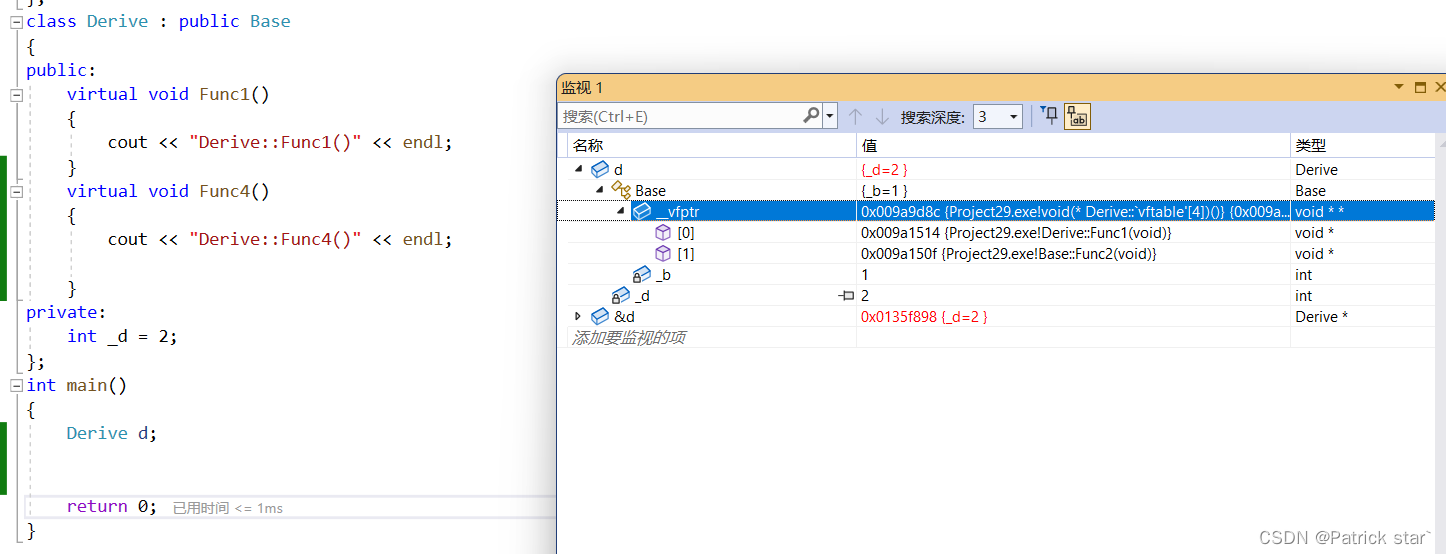Collapse the __vfptr node

pyautogui.click(x=621, y=211)
